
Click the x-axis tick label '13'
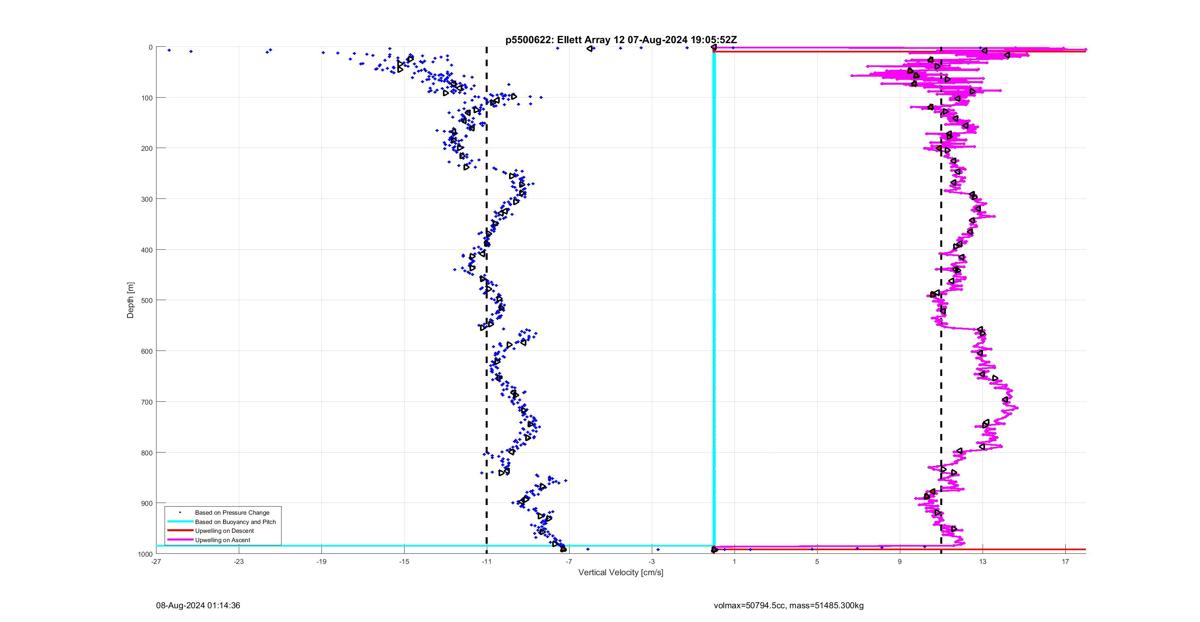pos(983,561)
